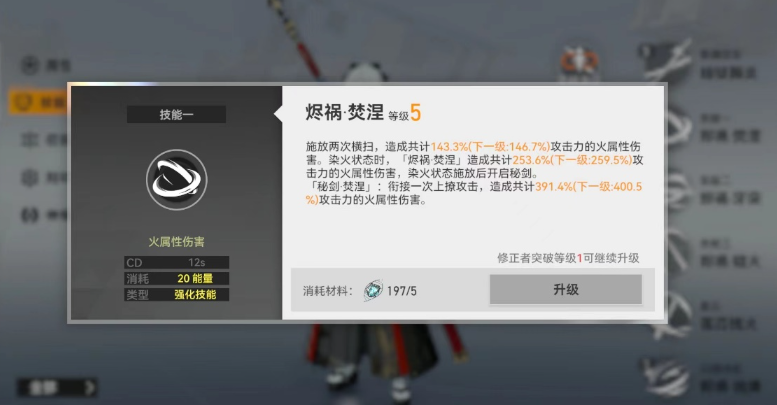Viewport: 777px width, 405px height.
Task: Choose the skill-three icon in right list
Action: click(x=679, y=253)
